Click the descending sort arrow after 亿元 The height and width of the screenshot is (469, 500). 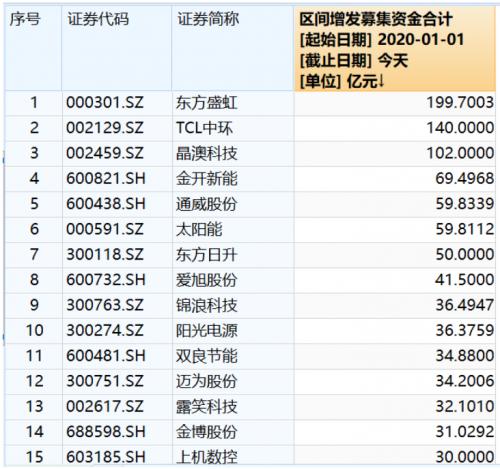point(381,81)
